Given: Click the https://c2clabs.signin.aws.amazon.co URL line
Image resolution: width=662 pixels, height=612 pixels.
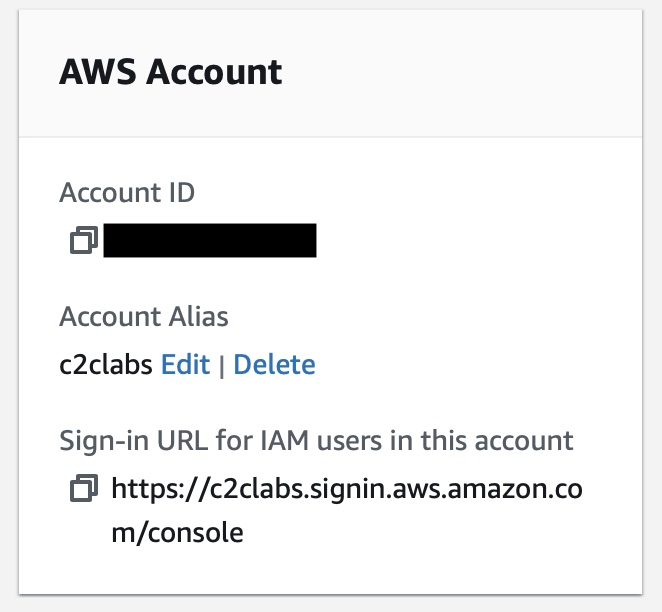Looking at the screenshot, I should tap(346, 490).
